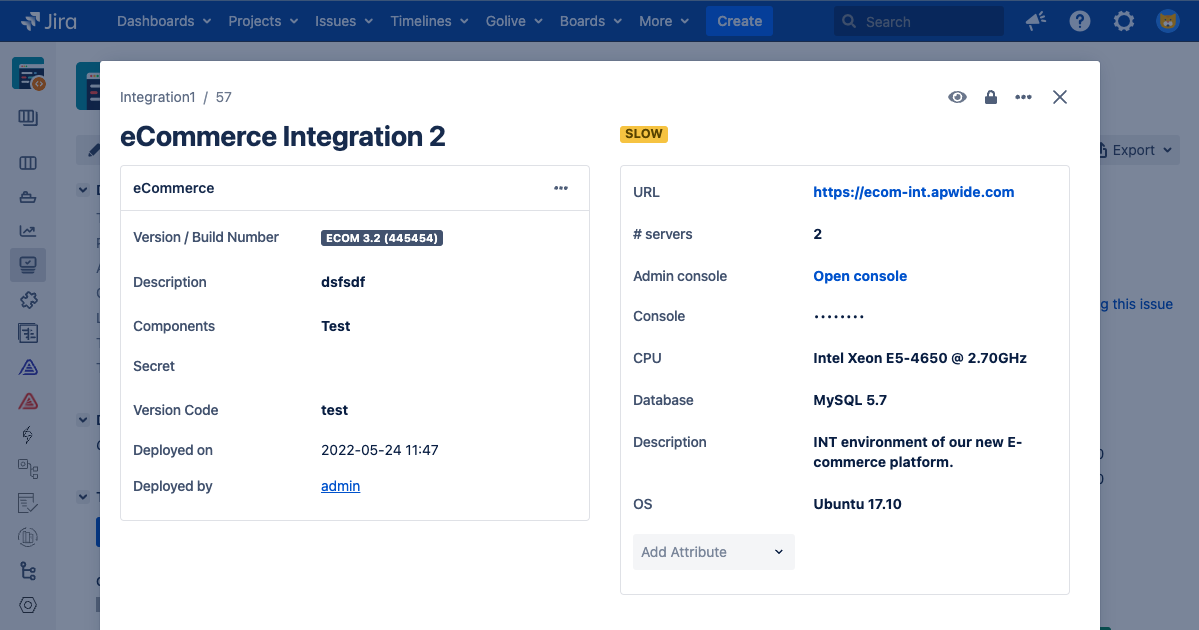Open the Jira settings gear icon
Image resolution: width=1199 pixels, height=630 pixels.
[1124, 21]
